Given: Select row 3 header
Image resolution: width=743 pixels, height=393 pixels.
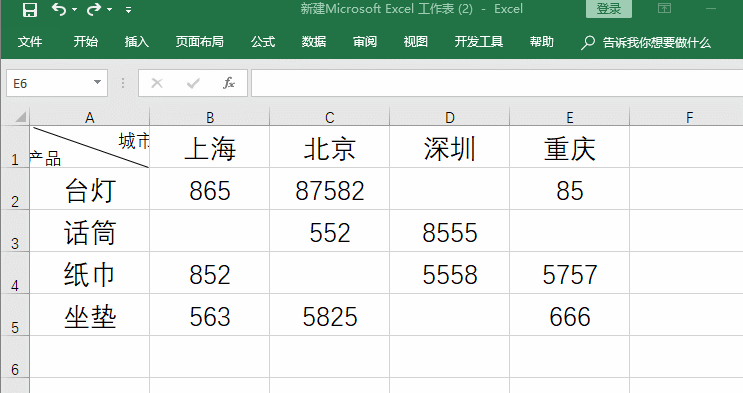Looking at the screenshot, I should click(15, 231).
